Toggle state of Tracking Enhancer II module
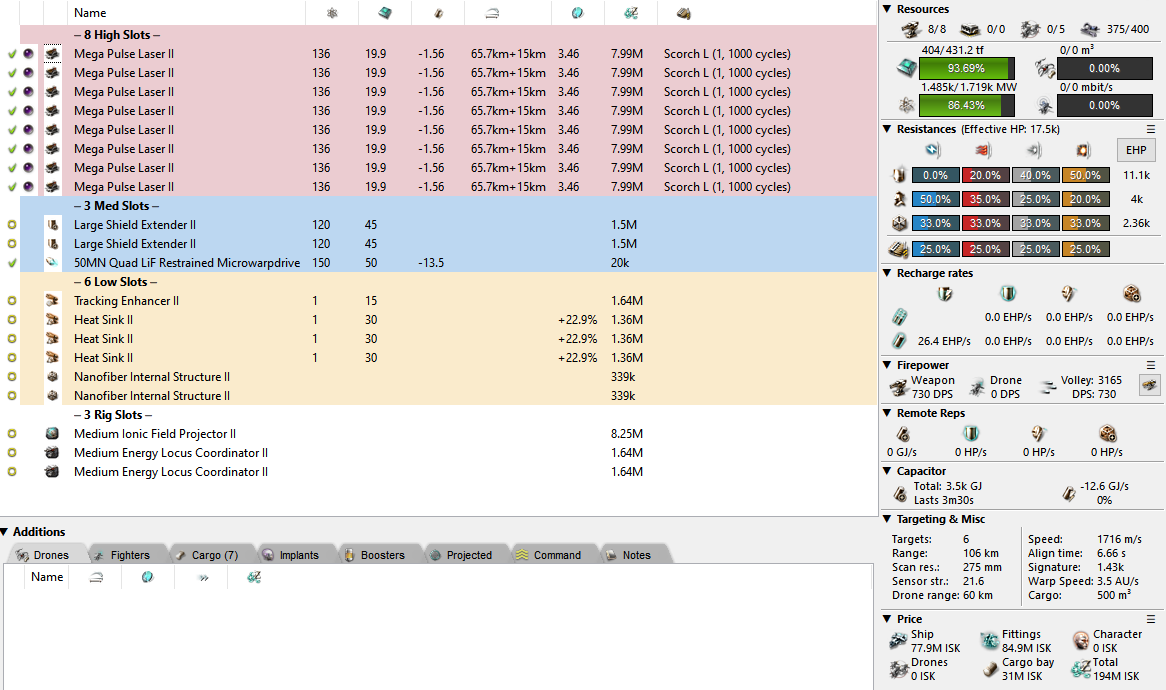The image size is (1166, 690). [x=12, y=301]
